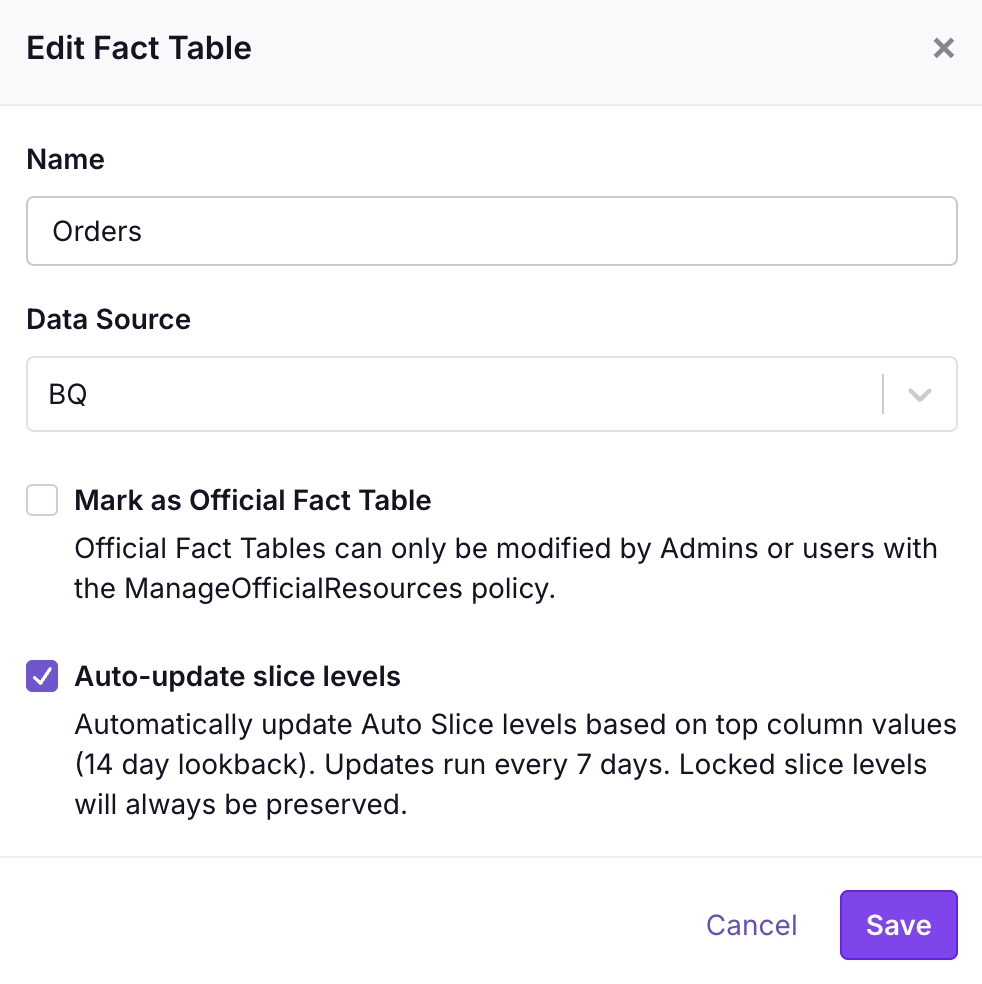982x984 pixels.
Task: Uncheck the Auto-update slice levels checkbox
Action: pyautogui.click(x=41, y=676)
